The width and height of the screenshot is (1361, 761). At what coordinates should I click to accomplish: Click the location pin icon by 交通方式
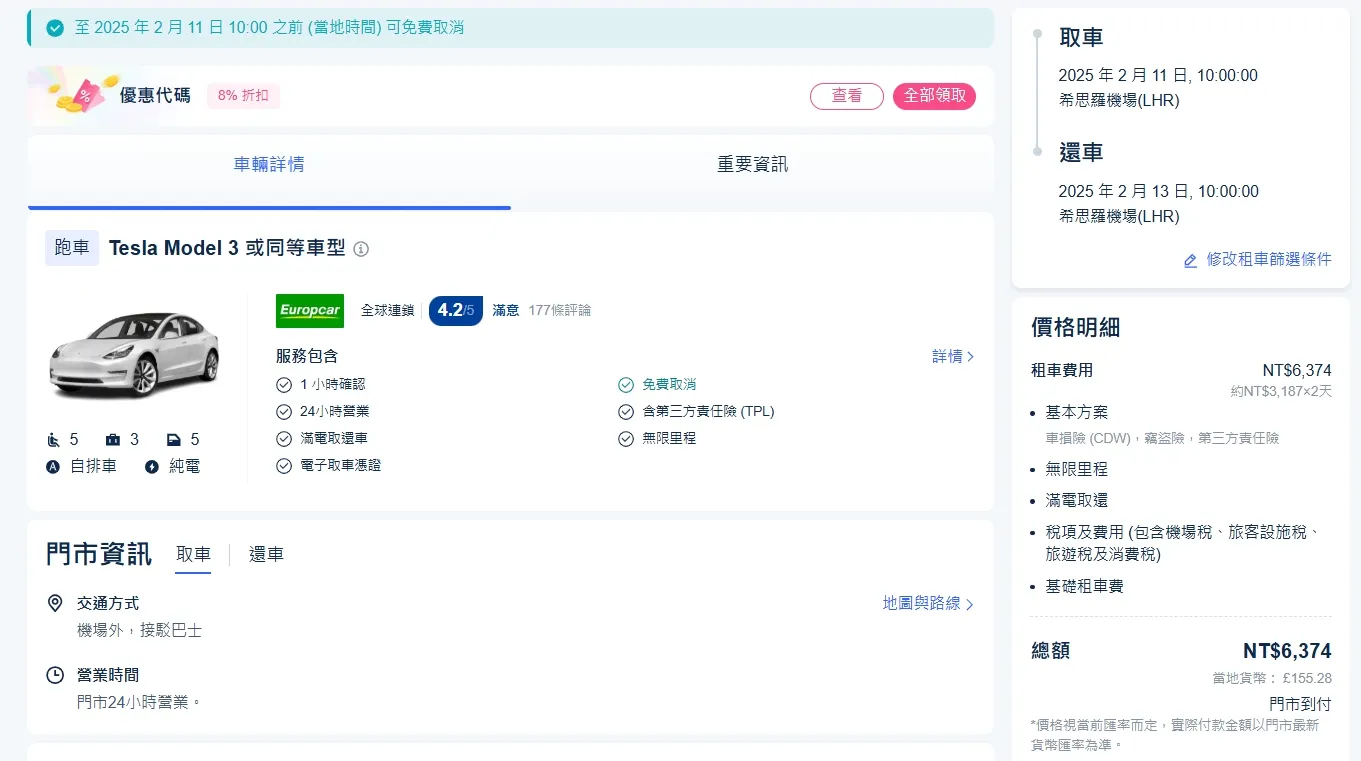click(55, 603)
